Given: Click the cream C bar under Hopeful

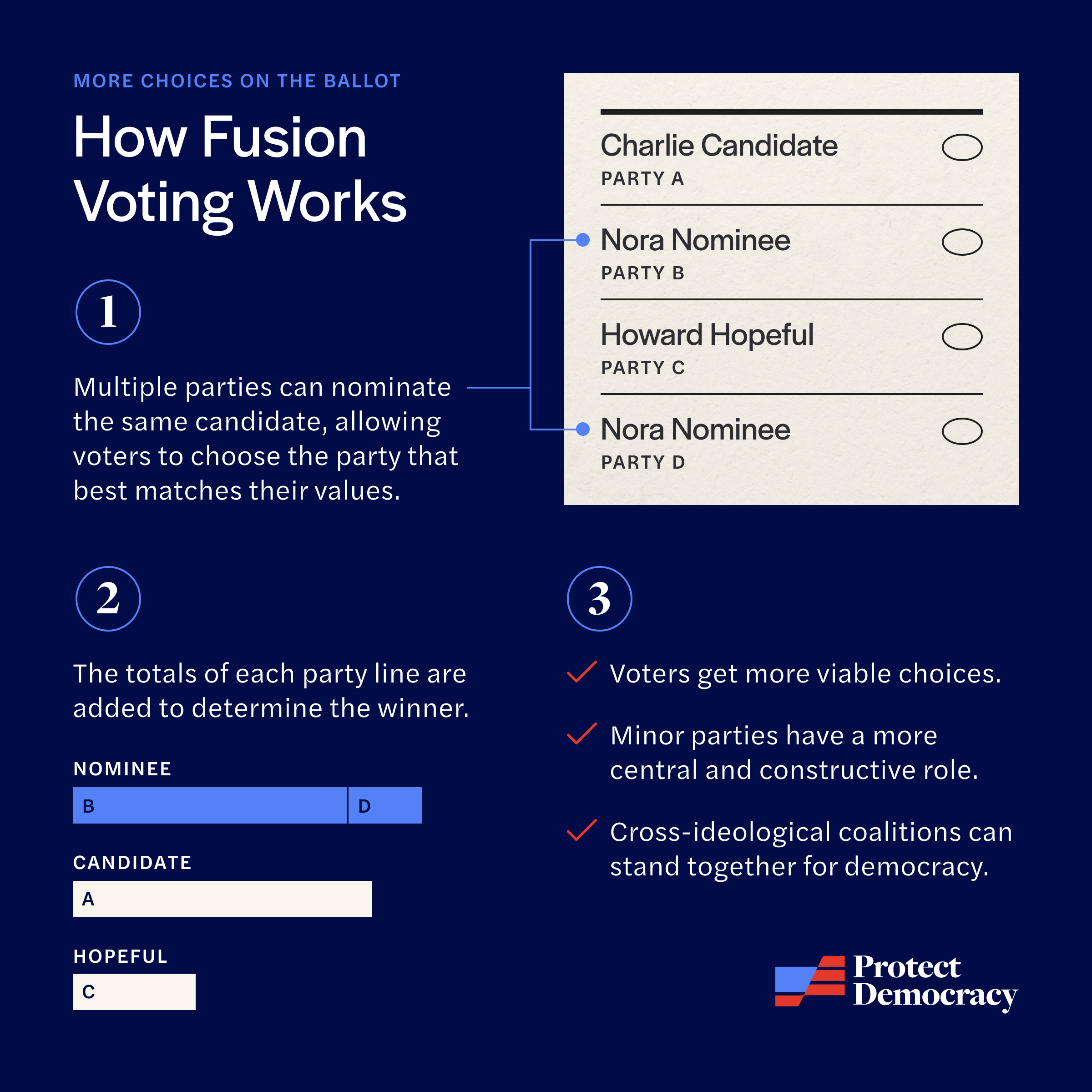Looking at the screenshot, I should [134, 991].
